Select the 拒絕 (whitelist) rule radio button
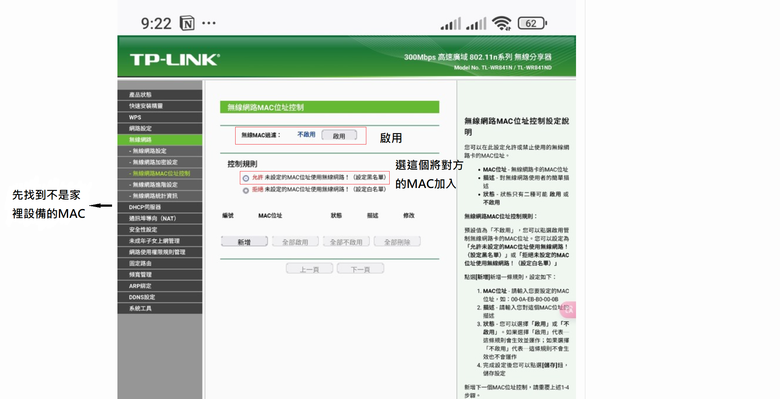Screen dimensions: 780x399 pos(246,191)
